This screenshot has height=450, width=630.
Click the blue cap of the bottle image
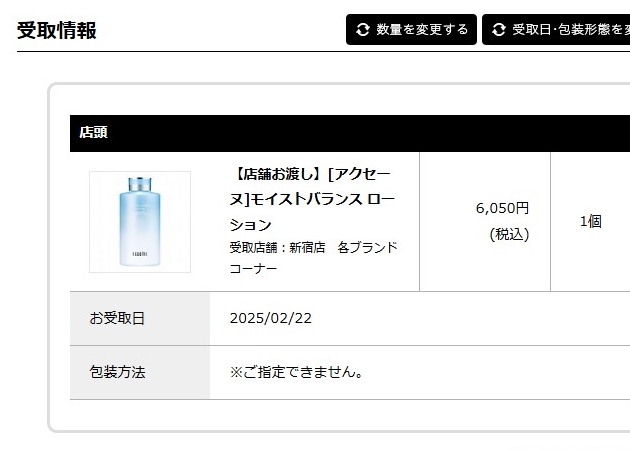[x=140, y=184]
